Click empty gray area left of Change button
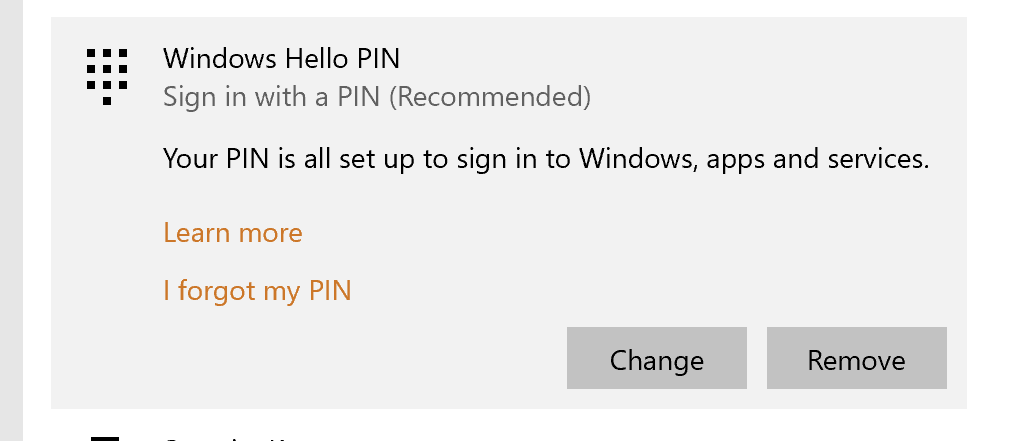The width and height of the screenshot is (1016, 441). (x=350, y=360)
